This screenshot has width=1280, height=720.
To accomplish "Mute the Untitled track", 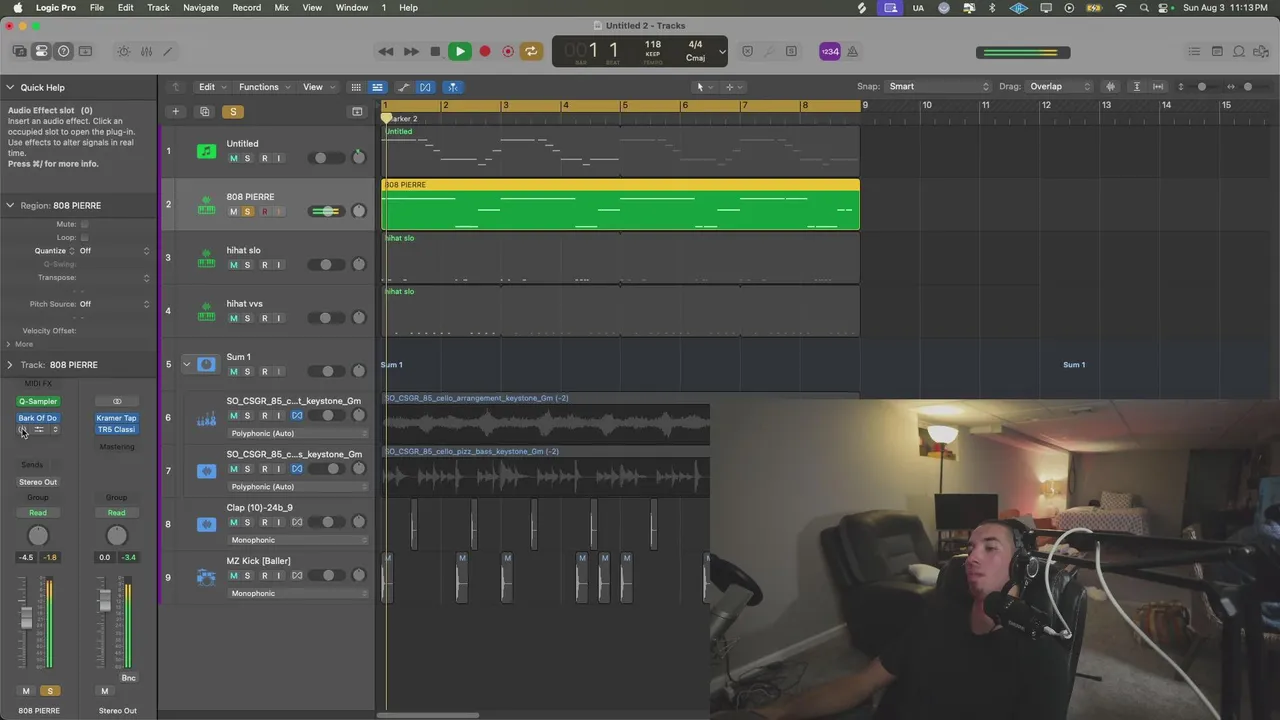I will pos(234,158).
